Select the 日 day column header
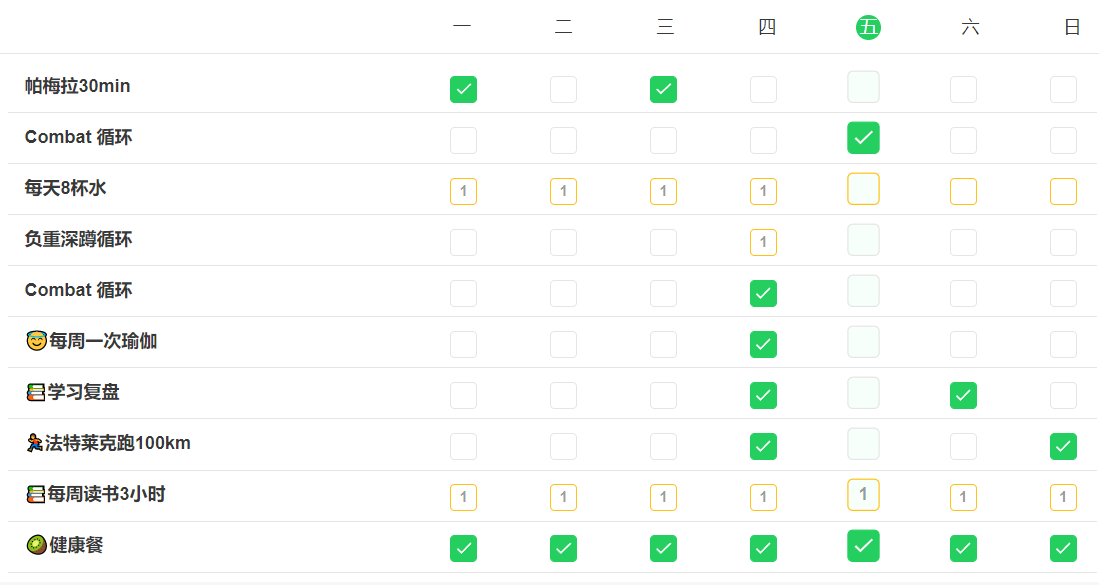Screen dimensions: 1099x585 (x=1072, y=28)
